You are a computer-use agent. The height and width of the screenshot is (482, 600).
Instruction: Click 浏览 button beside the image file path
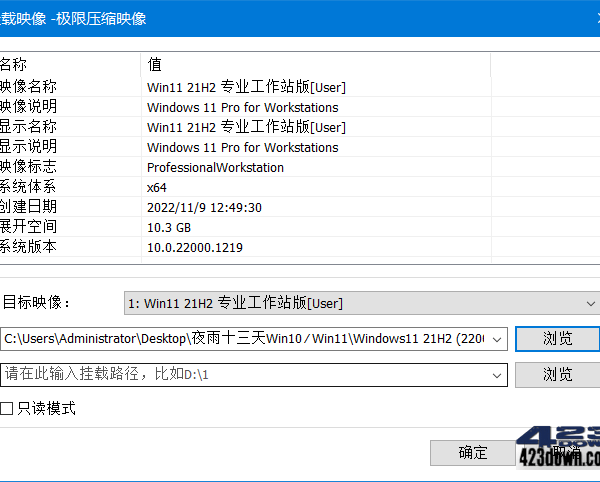(x=557, y=339)
